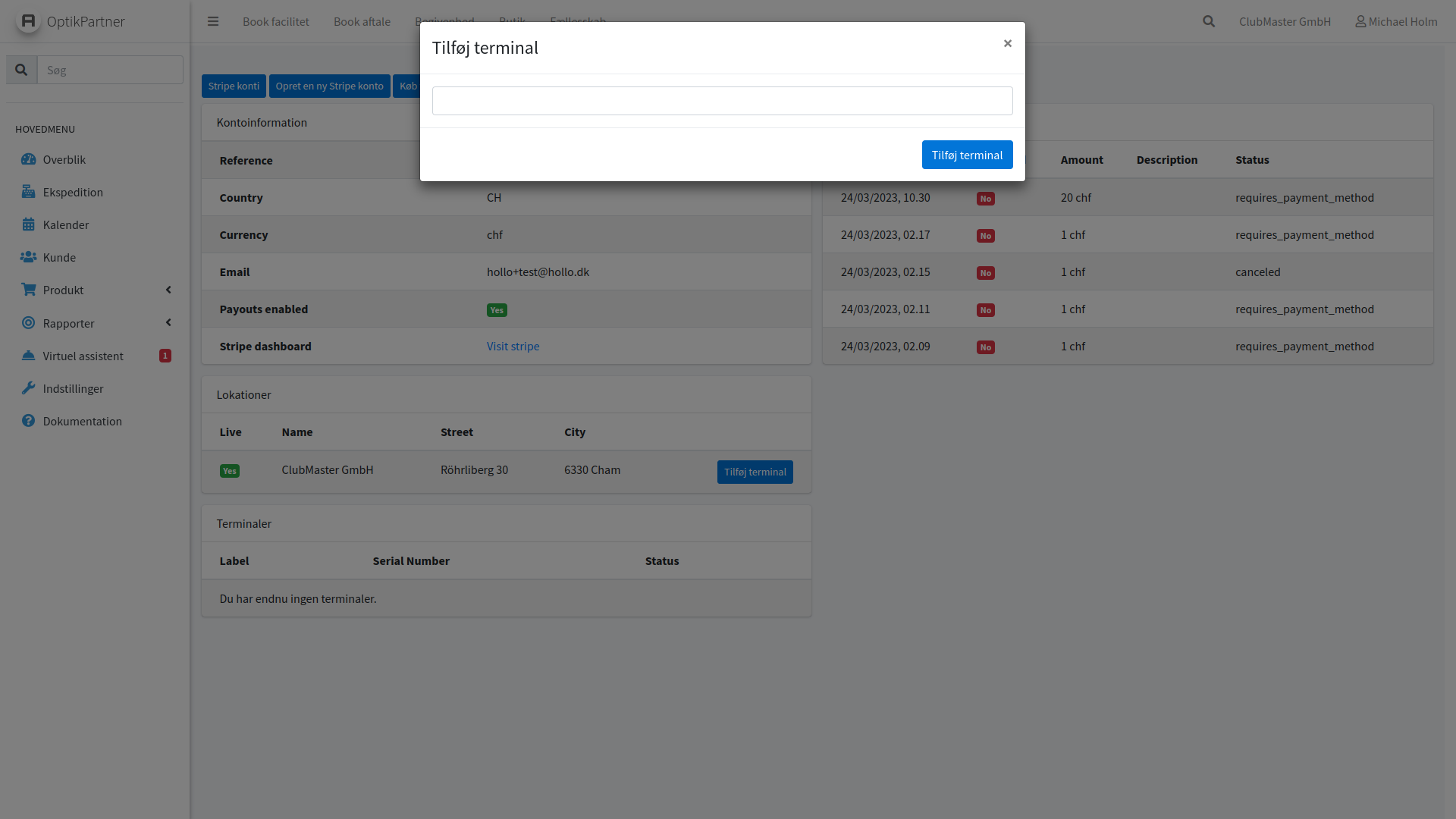Click the Stripe konti button

coord(234,86)
